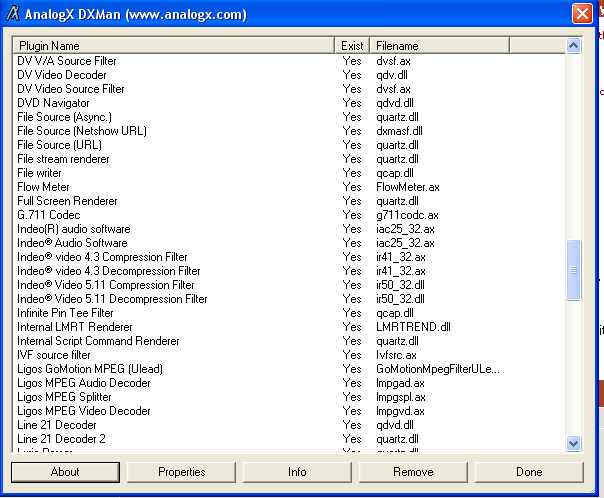Select Ligos GoMotion MPEG (Ulead) row

click(x=289, y=369)
